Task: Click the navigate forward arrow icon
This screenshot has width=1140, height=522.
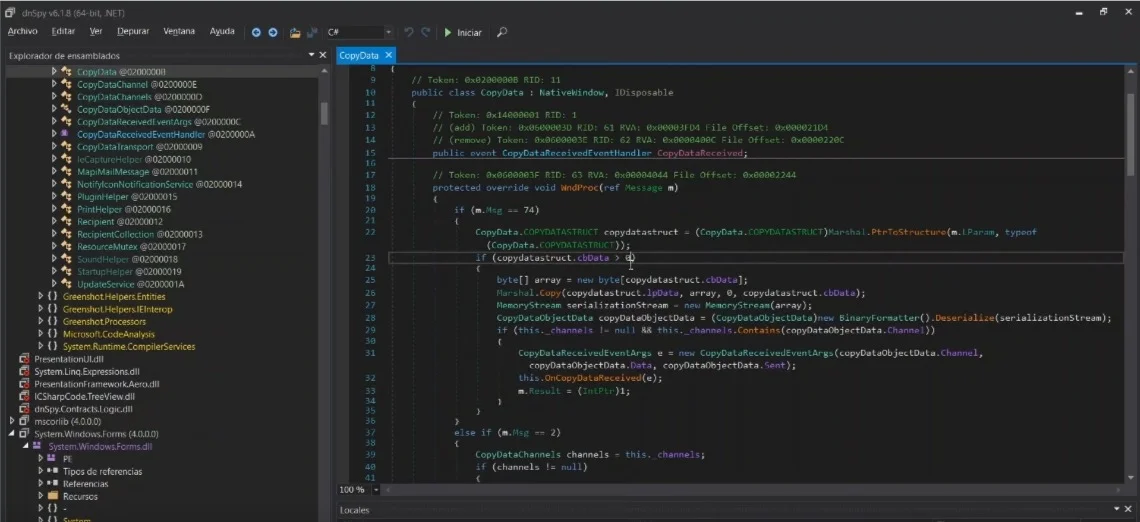Action: [272, 32]
